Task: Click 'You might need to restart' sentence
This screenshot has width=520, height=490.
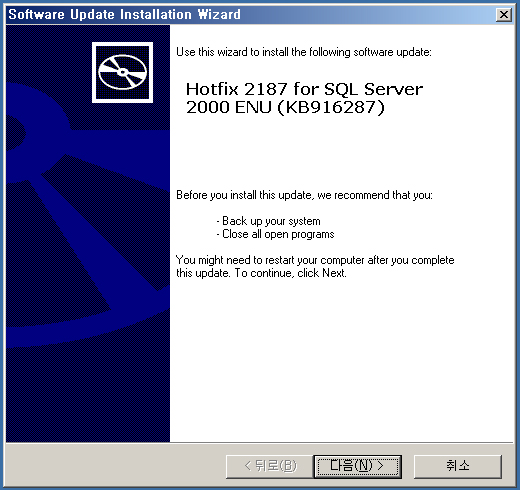Action: tap(315, 260)
